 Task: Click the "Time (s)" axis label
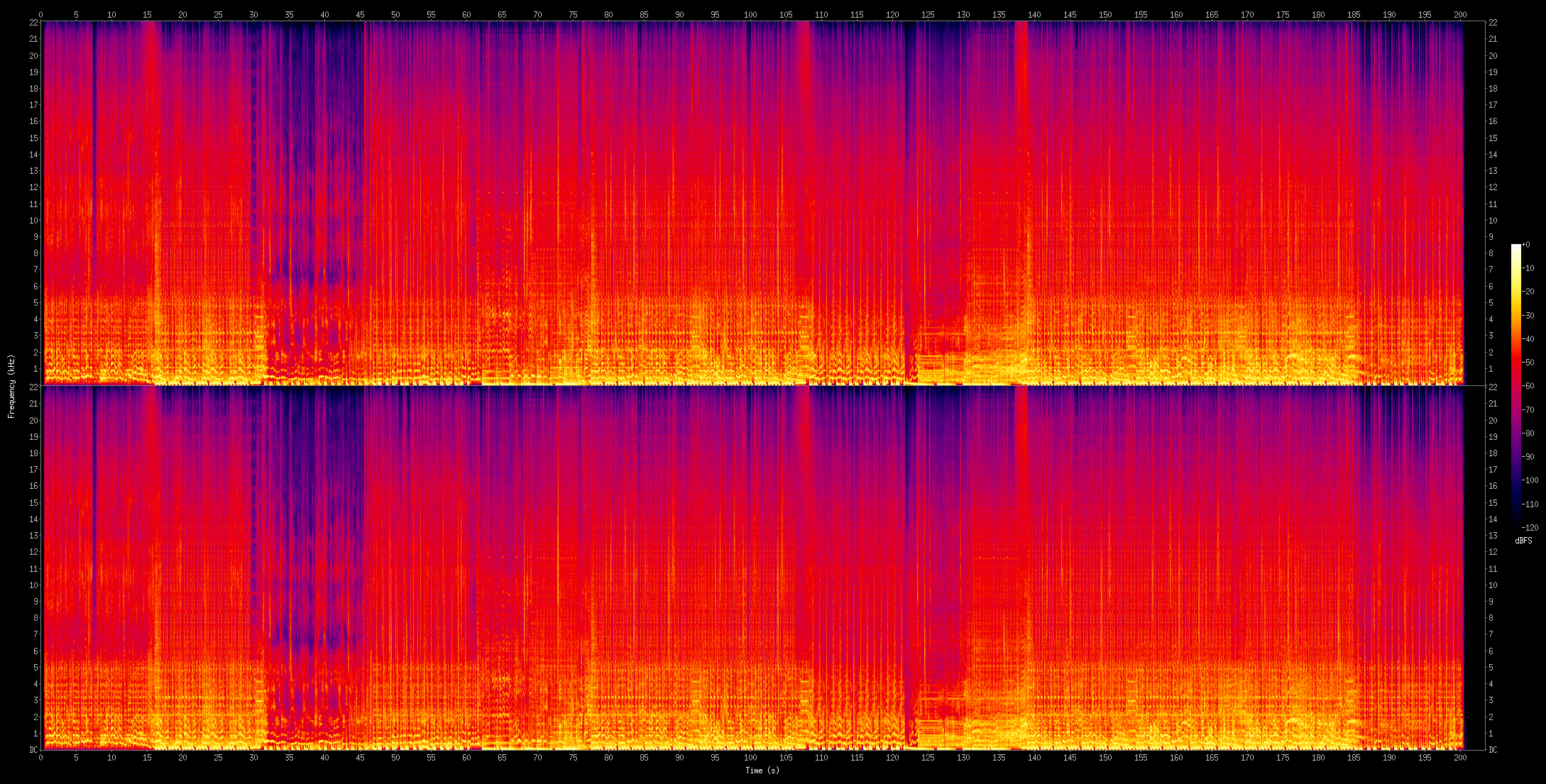[x=762, y=771]
